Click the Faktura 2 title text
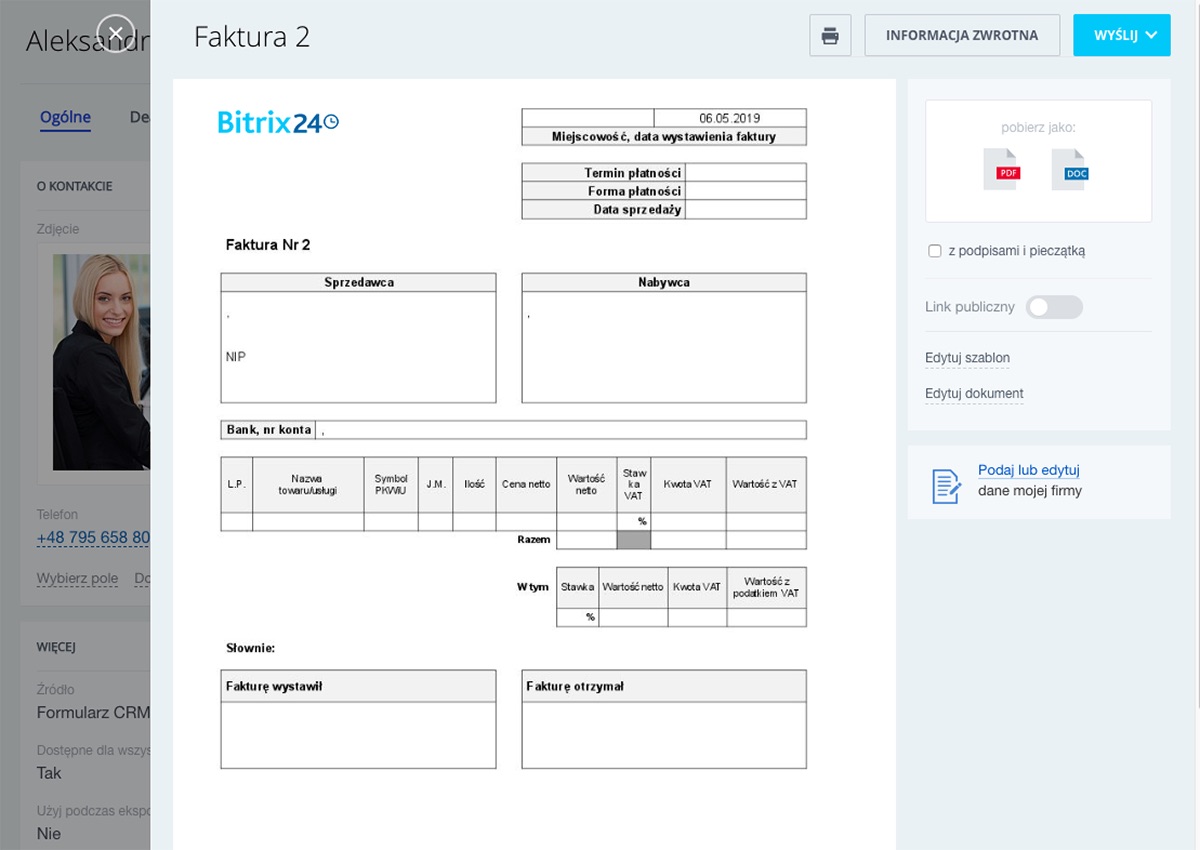1200x850 pixels. [x=252, y=37]
